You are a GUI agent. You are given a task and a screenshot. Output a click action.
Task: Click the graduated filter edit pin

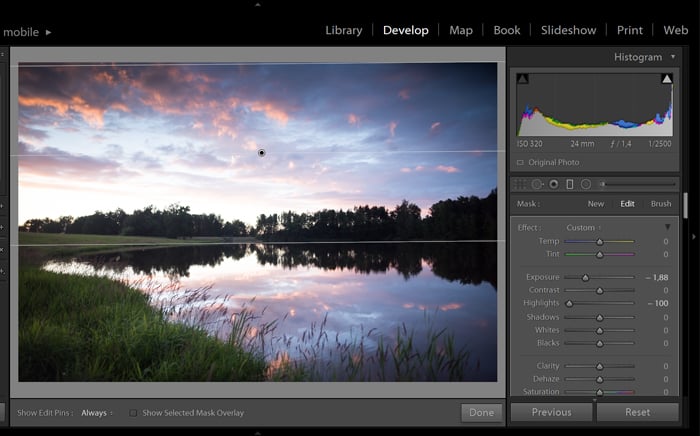(x=262, y=153)
